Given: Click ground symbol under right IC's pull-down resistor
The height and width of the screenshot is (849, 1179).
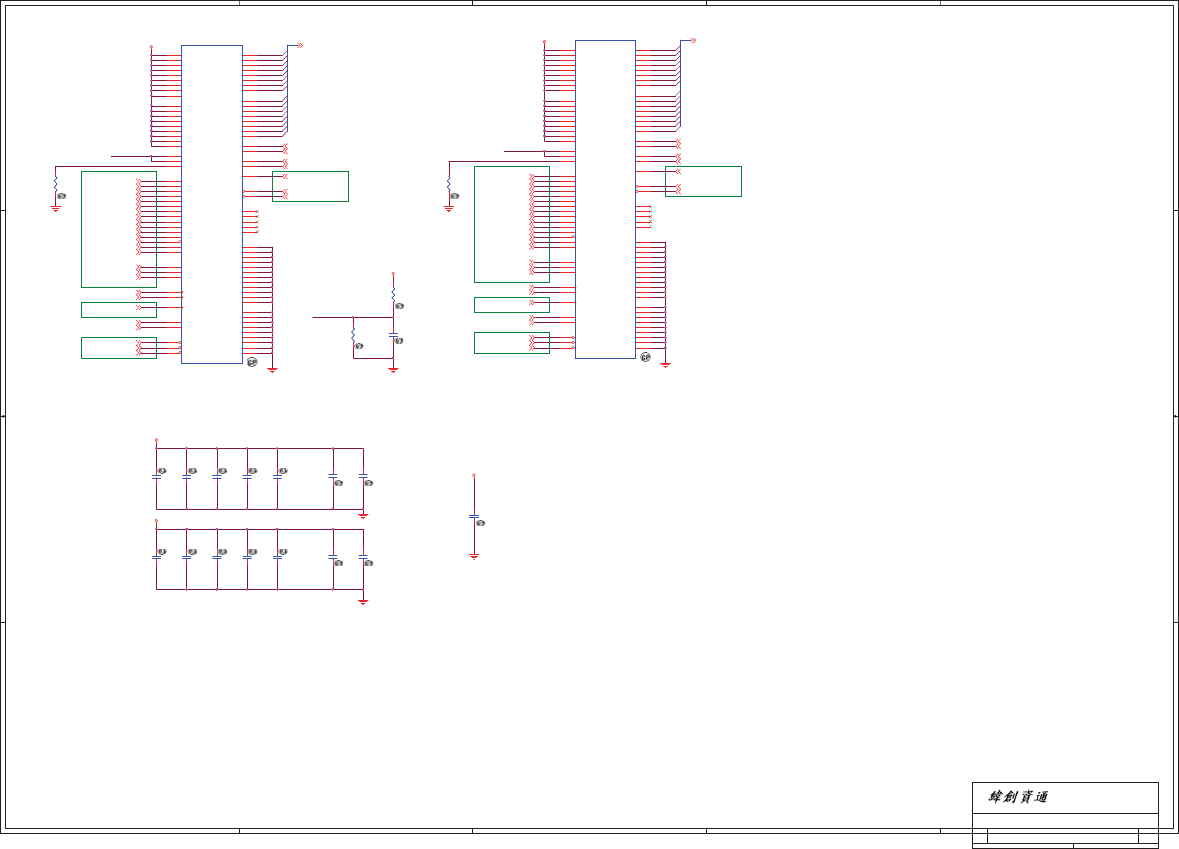Looking at the screenshot, I should [x=449, y=208].
